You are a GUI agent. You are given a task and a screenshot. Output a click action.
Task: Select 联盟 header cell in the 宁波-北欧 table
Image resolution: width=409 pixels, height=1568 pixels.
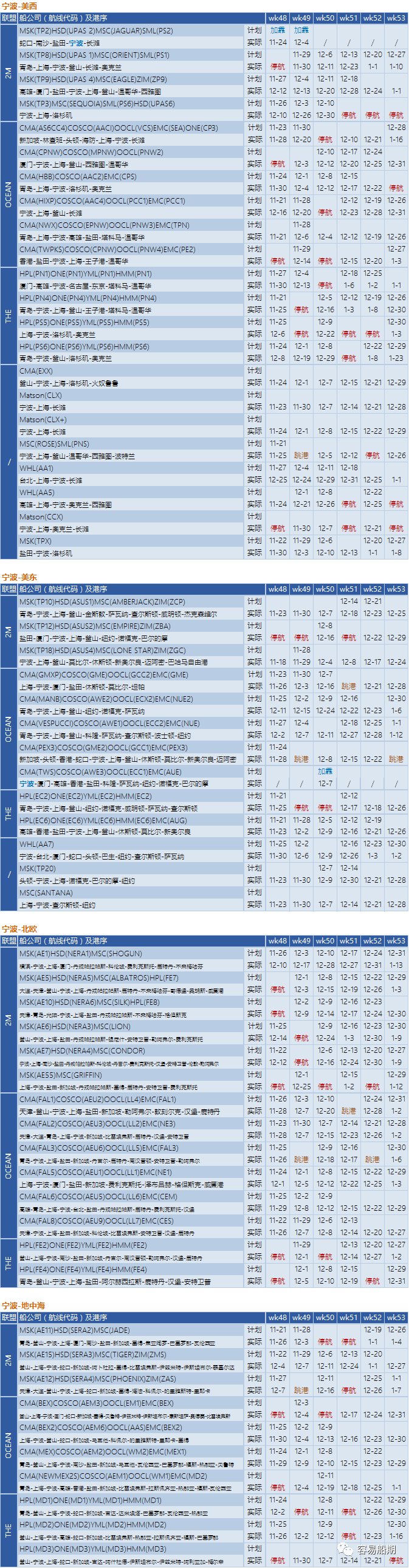coord(9,941)
